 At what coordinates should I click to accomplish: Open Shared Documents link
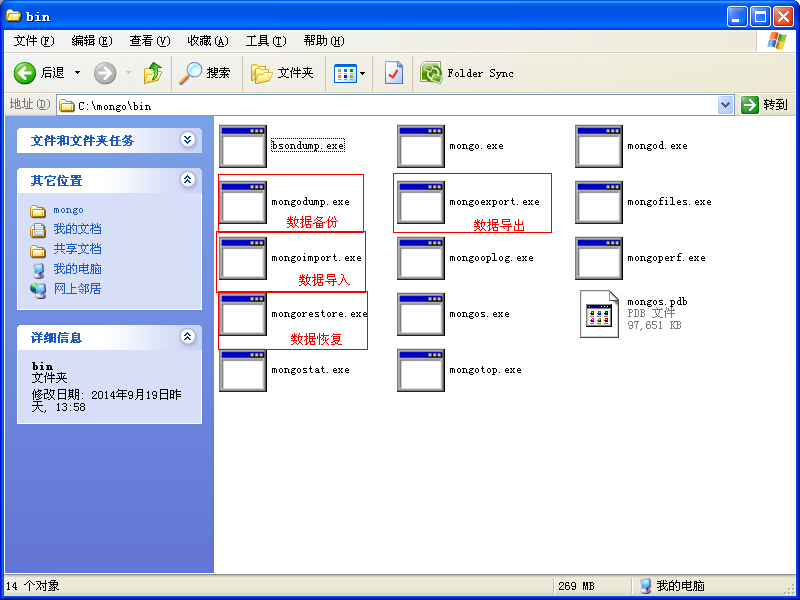click(78, 249)
